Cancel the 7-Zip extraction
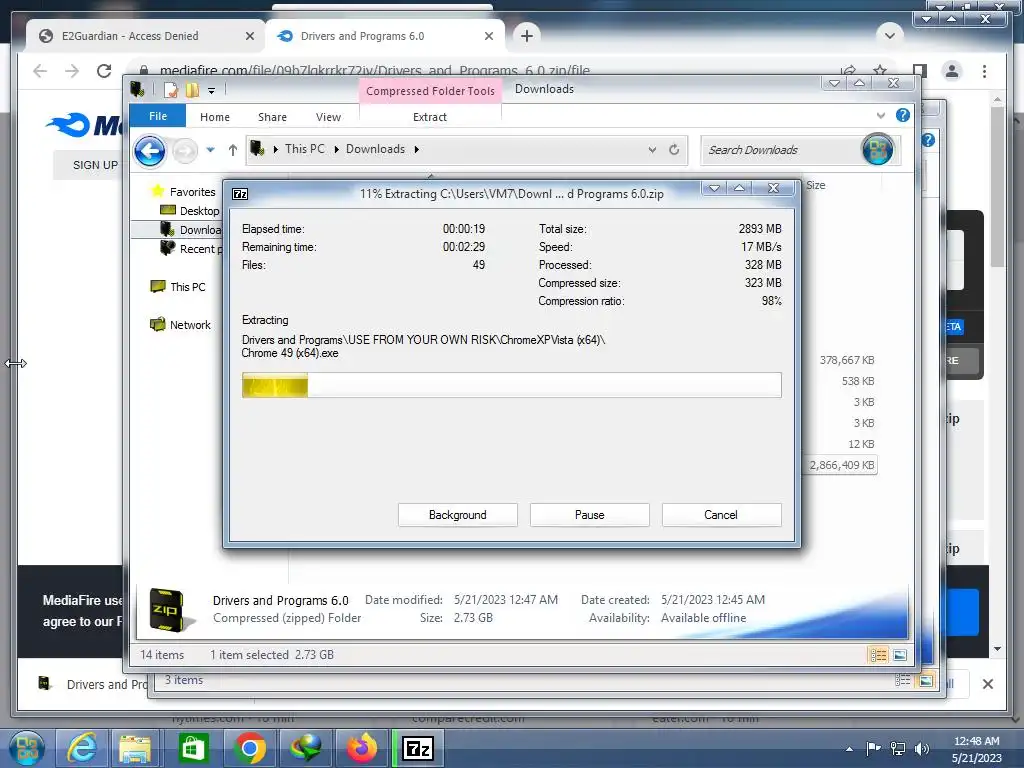The image size is (1024, 768). (x=721, y=515)
